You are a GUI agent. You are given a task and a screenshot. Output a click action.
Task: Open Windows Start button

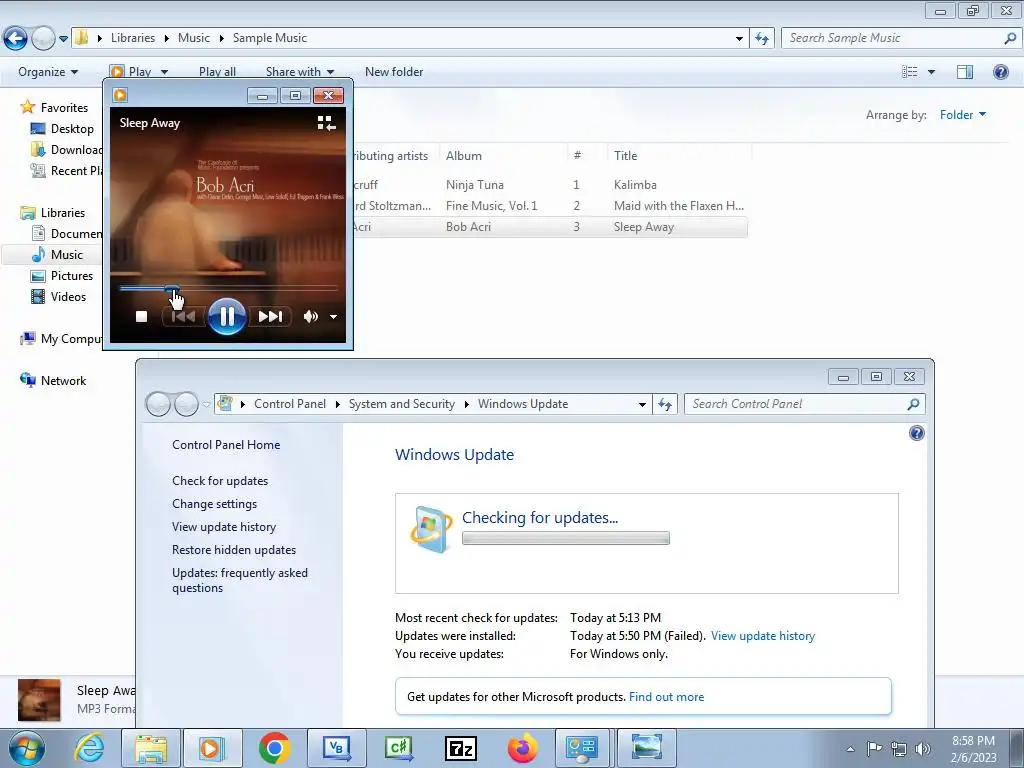tap(27, 748)
